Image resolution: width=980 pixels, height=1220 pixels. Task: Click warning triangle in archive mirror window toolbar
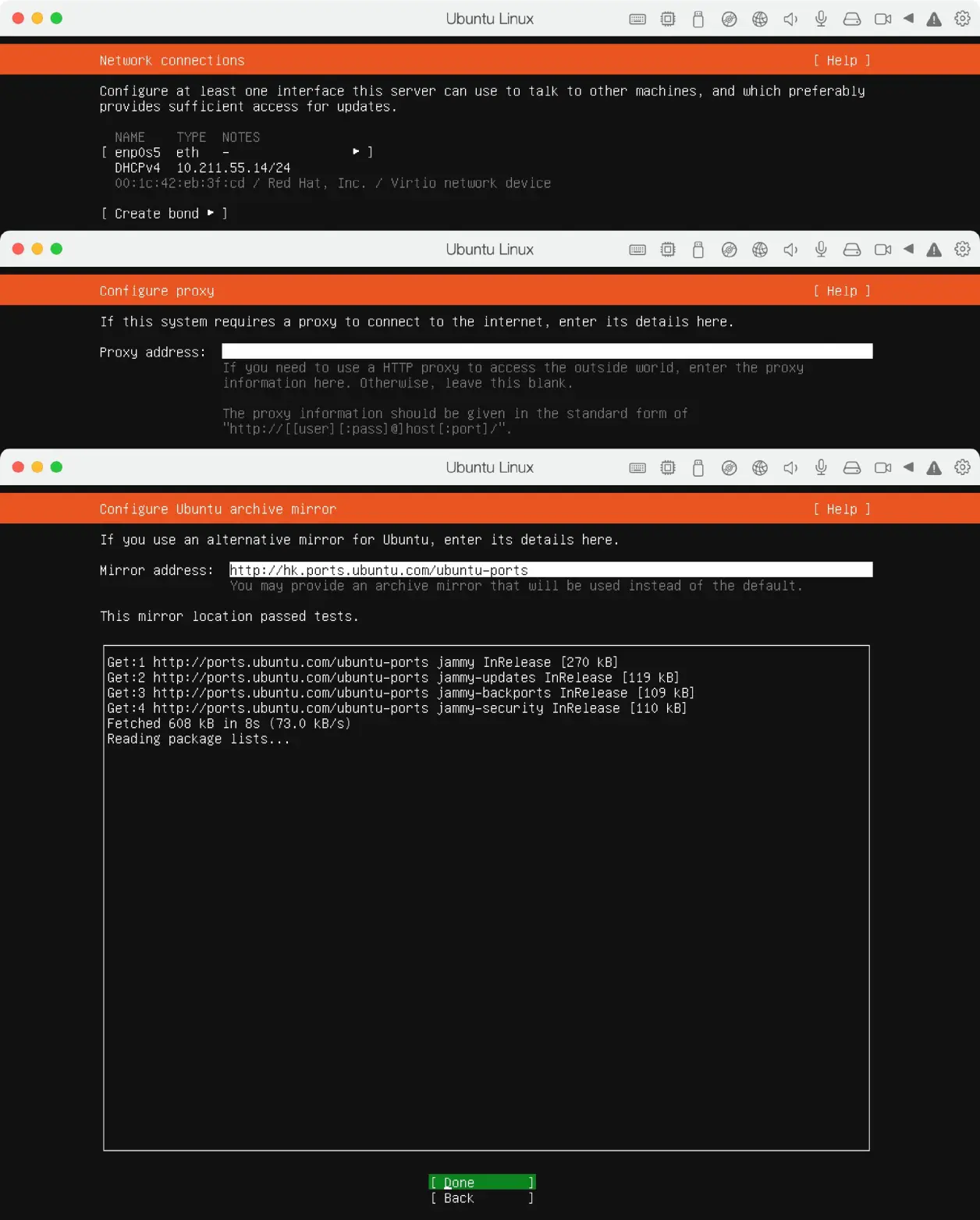934,468
